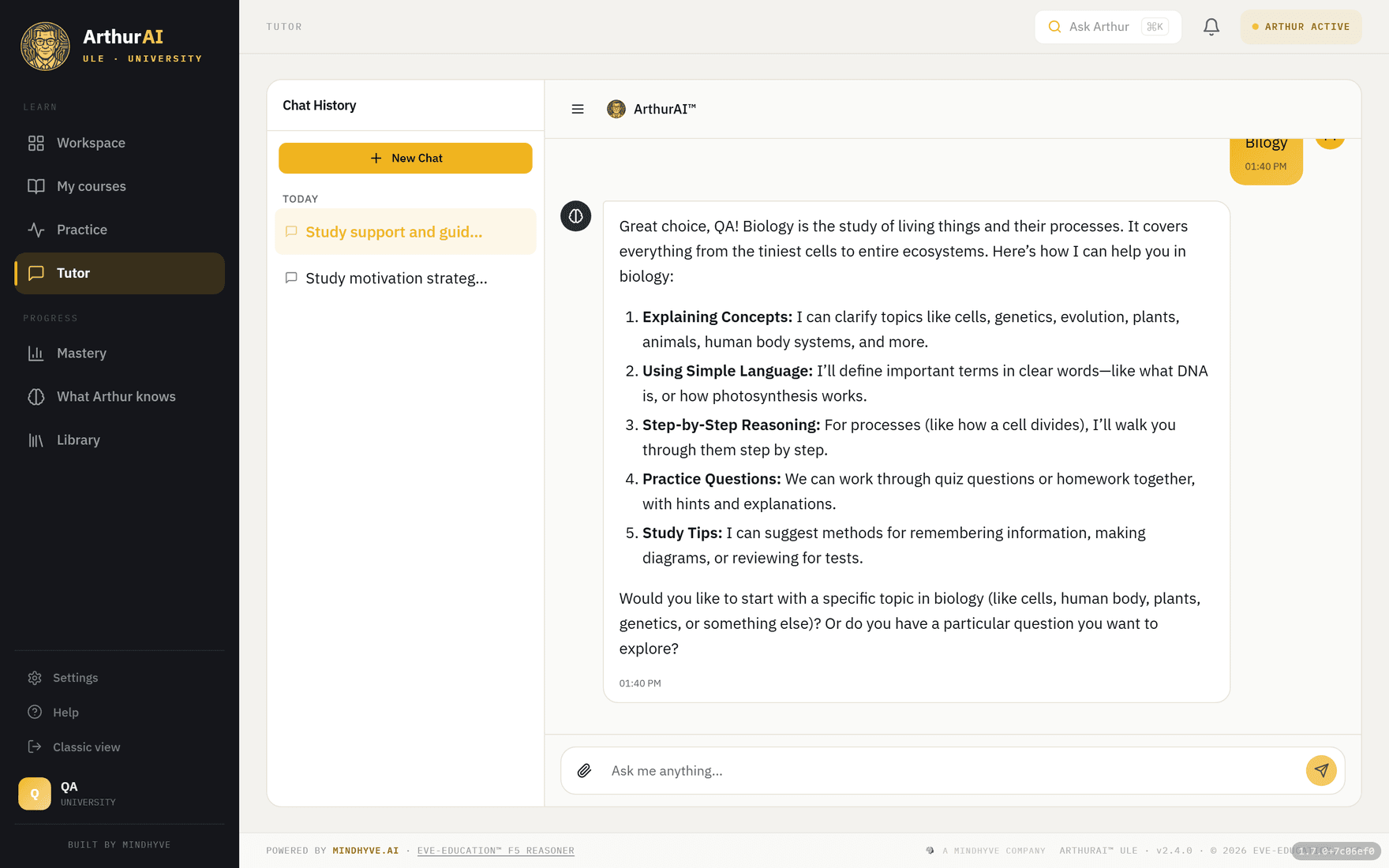Open the Mastery progress page

point(119,353)
